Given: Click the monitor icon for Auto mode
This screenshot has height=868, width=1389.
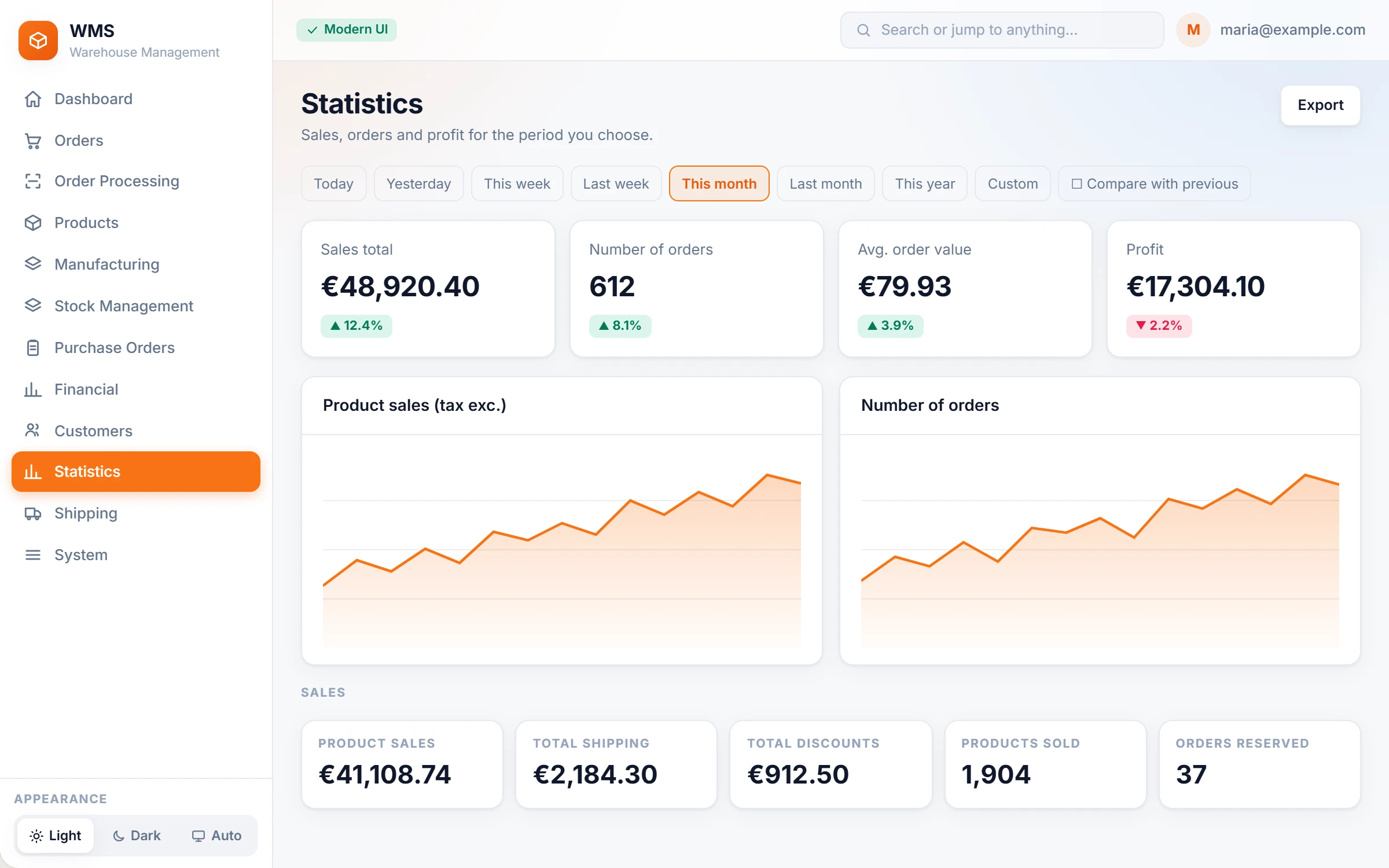Looking at the screenshot, I should (199, 836).
